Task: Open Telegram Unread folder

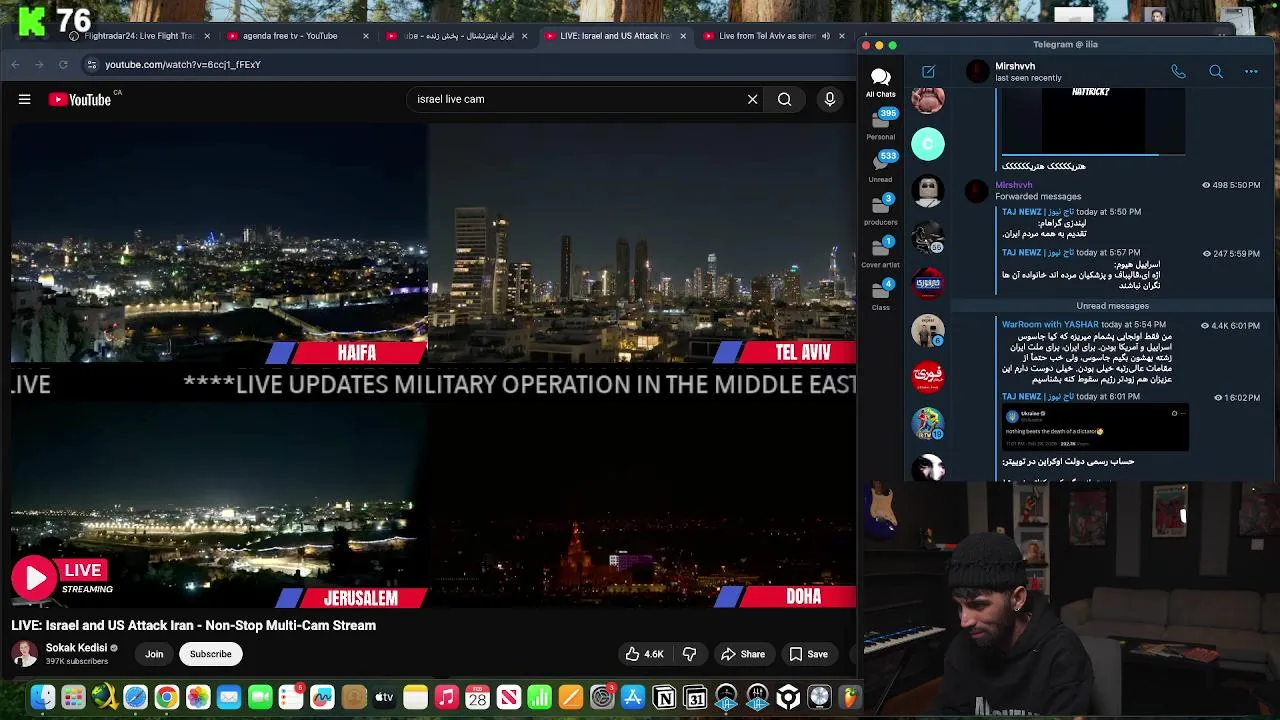Action: [881, 167]
